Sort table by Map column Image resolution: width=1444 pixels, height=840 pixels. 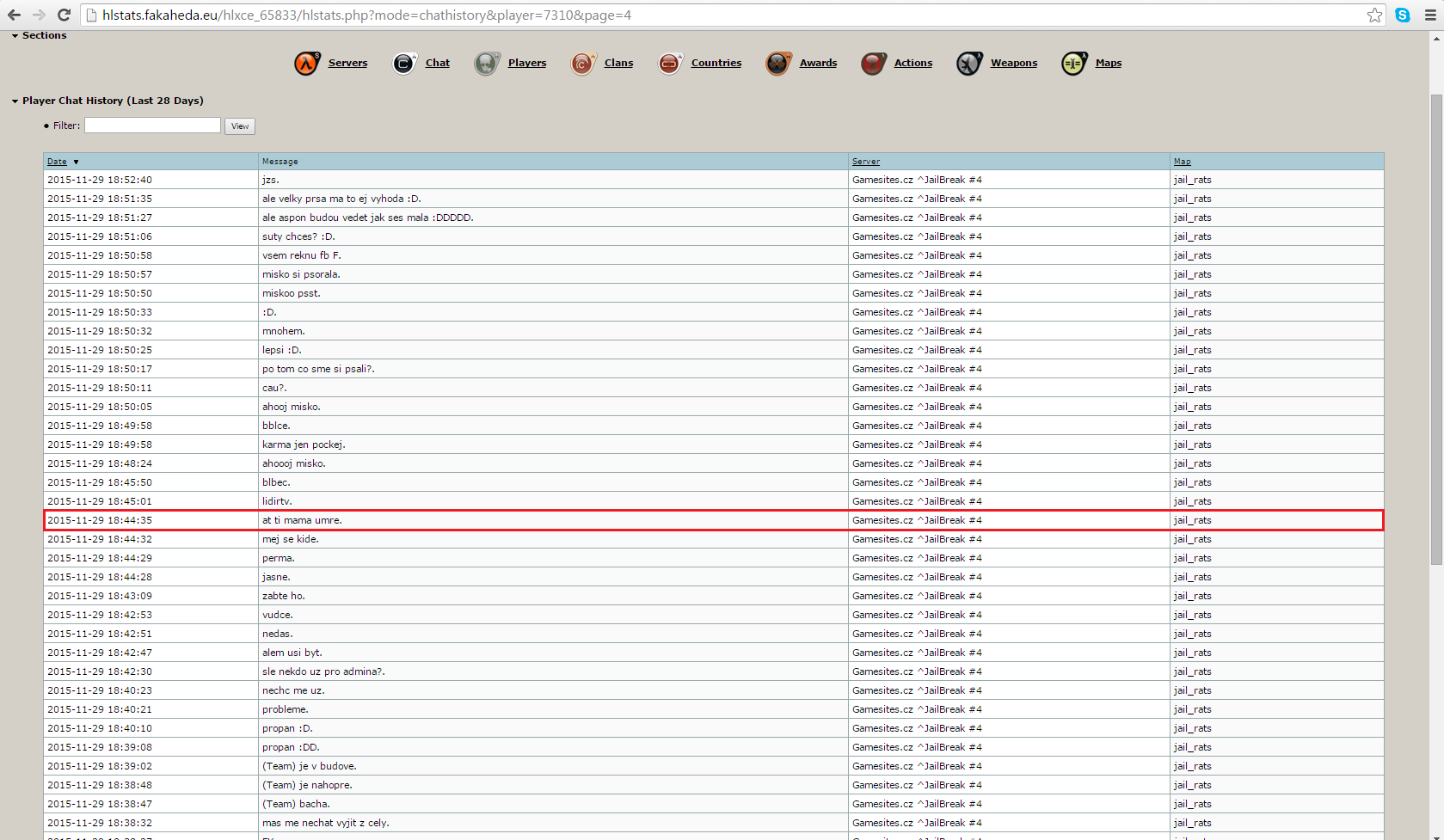coord(1183,162)
